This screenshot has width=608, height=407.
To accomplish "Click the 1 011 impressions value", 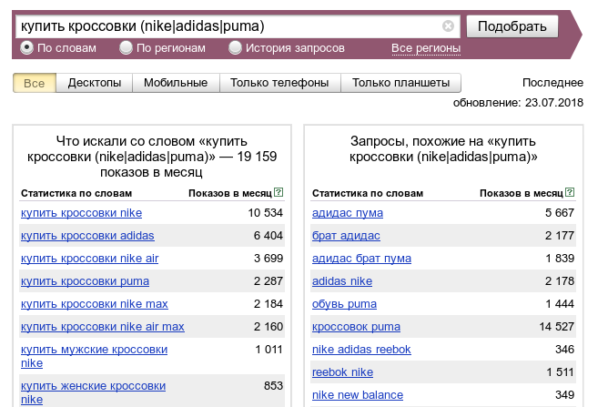I will [268, 350].
